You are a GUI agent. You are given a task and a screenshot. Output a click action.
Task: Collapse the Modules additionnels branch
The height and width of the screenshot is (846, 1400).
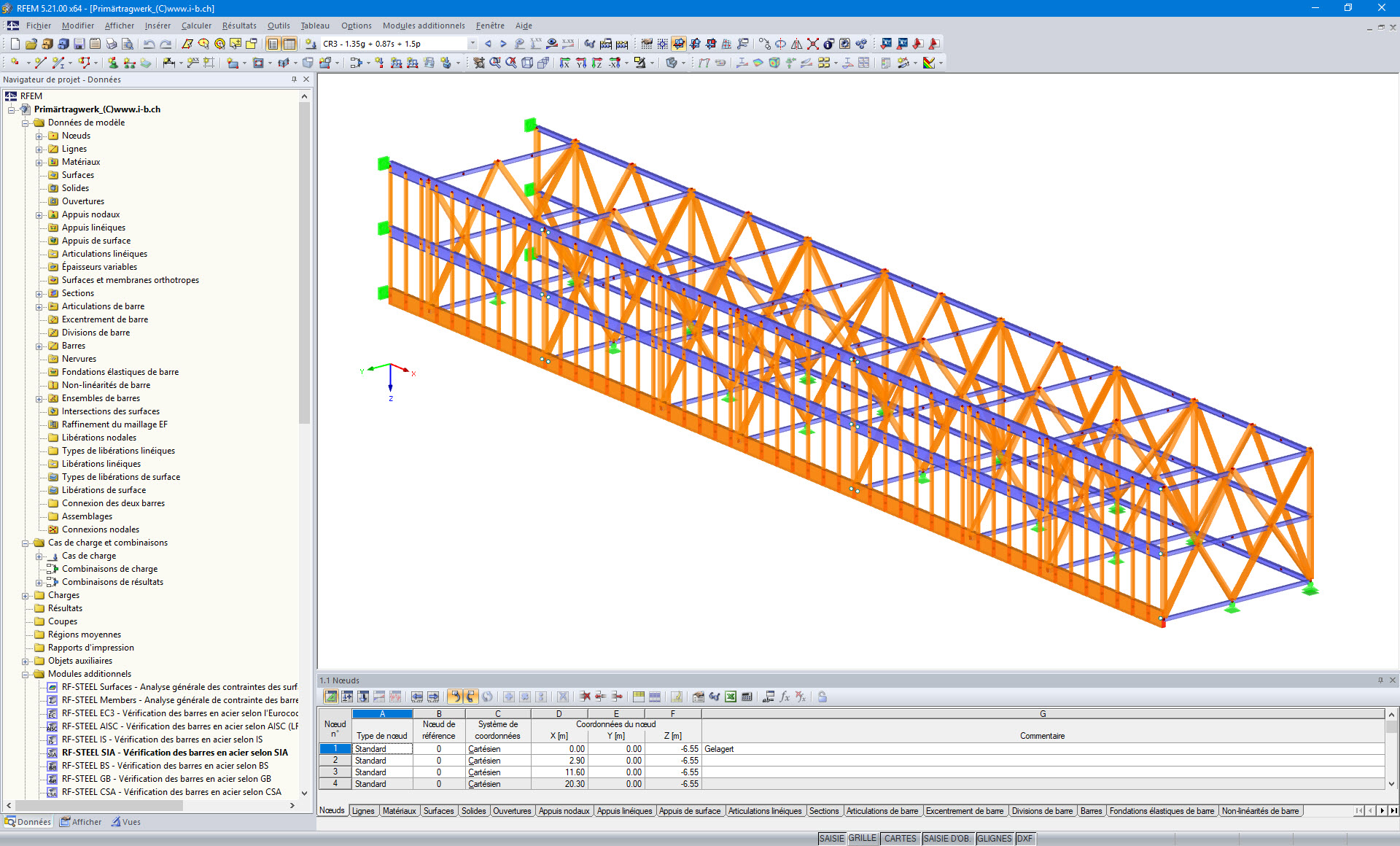(x=27, y=673)
